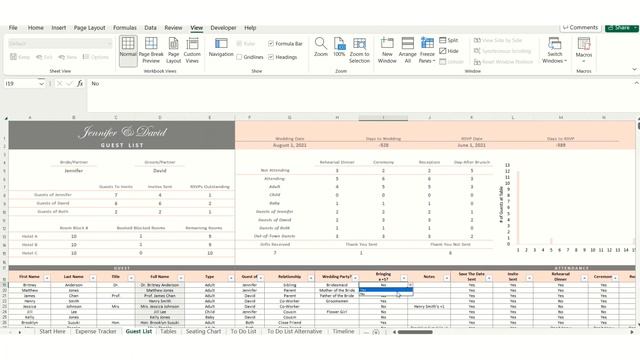Open Notes column filter dropdown
The height and width of the screenshot is (360, 640).
[x=446, y=278]
